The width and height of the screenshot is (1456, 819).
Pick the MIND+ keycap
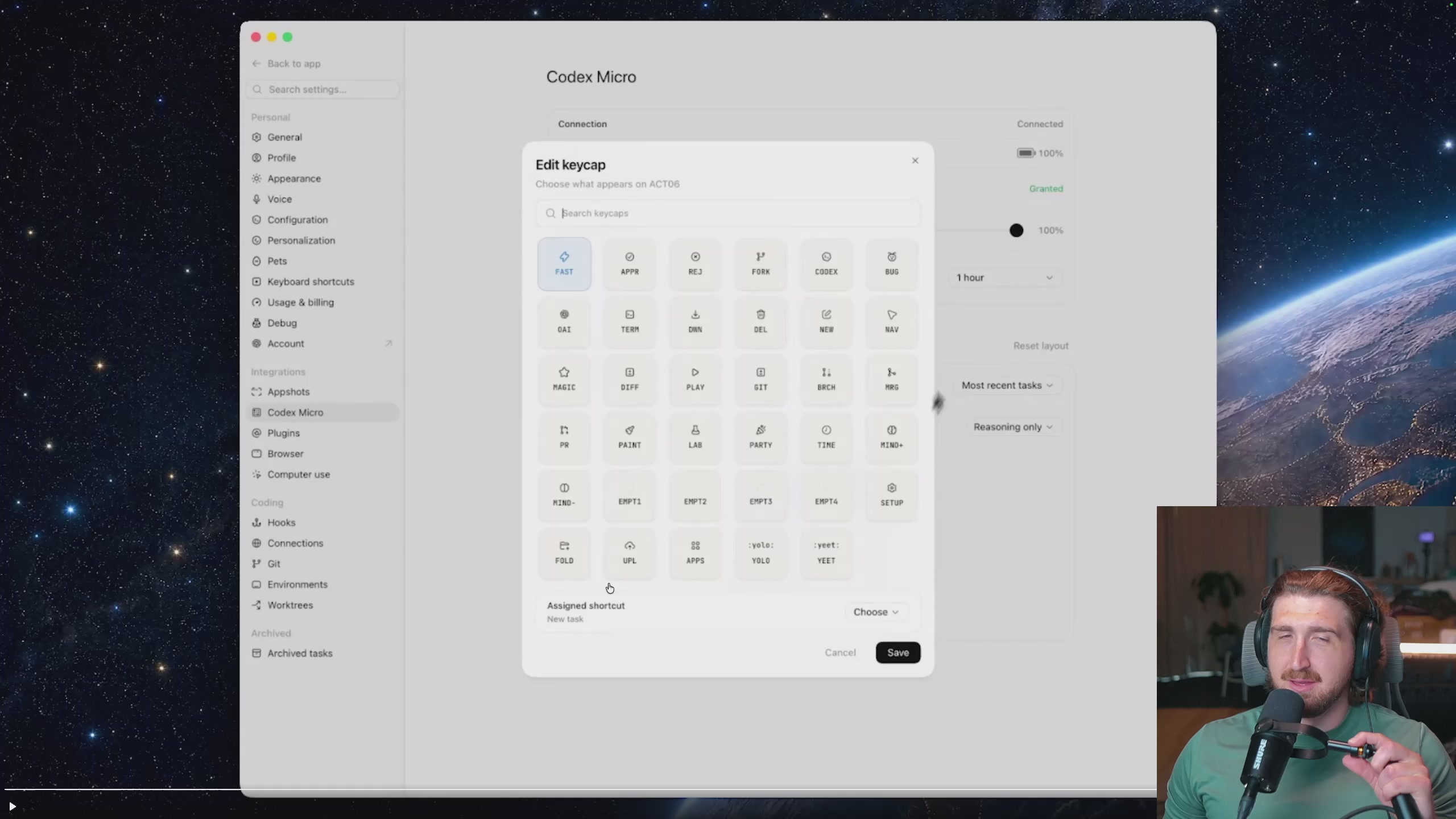892,437
